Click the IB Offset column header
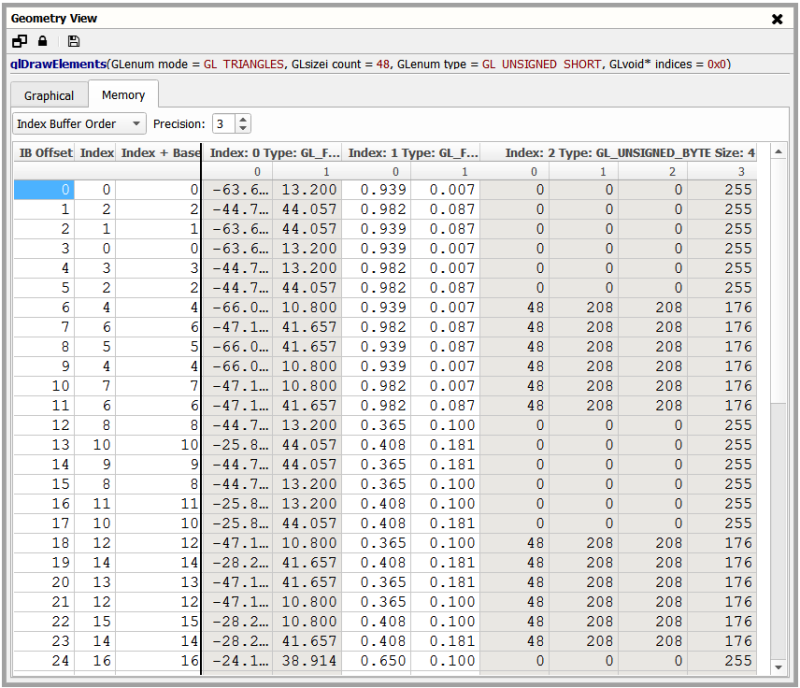 tap(45, 153)
